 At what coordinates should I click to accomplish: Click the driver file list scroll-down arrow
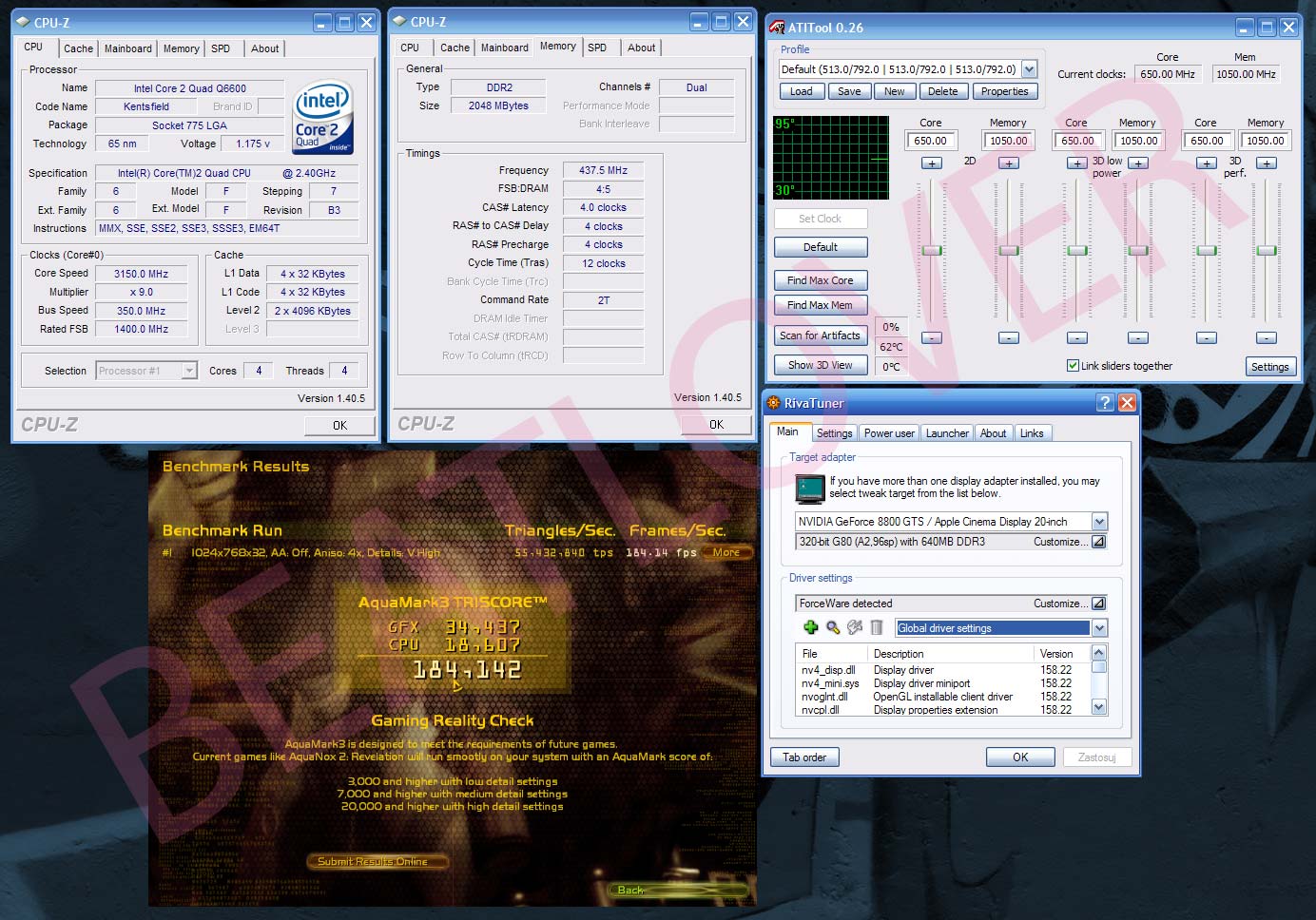click(x=1099, y=707)
